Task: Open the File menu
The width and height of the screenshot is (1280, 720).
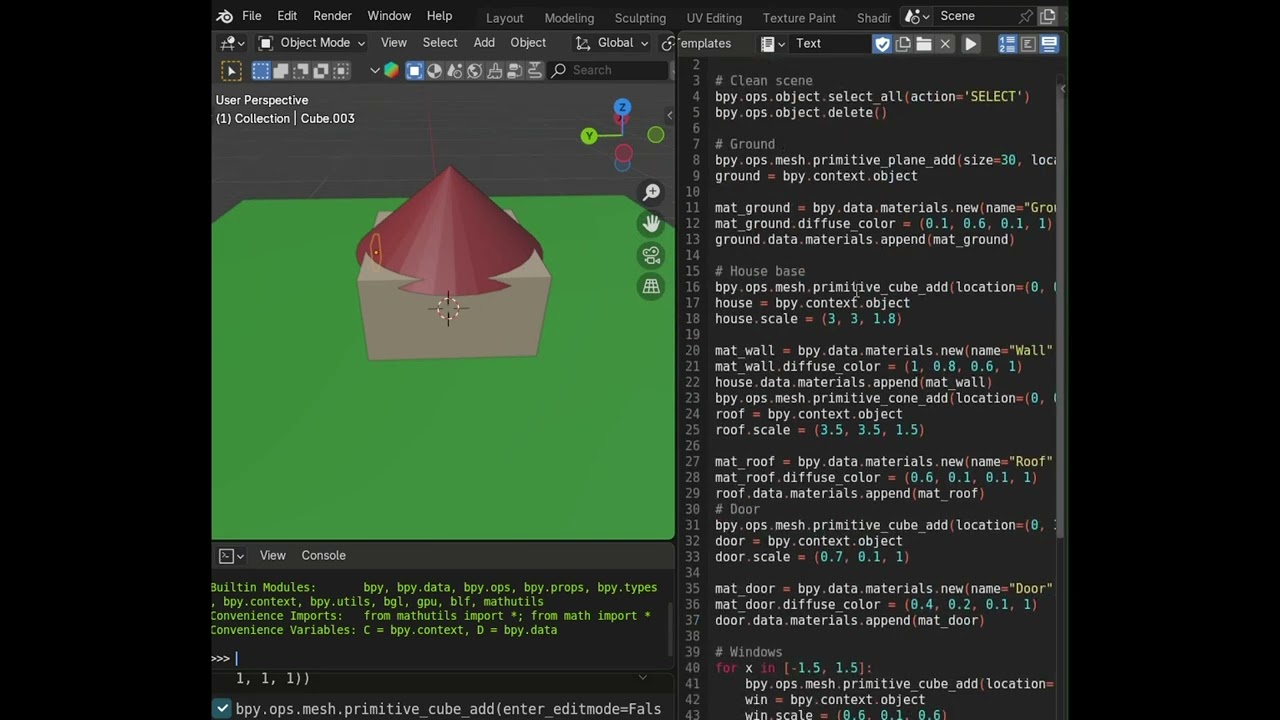Action: point(251,16)
